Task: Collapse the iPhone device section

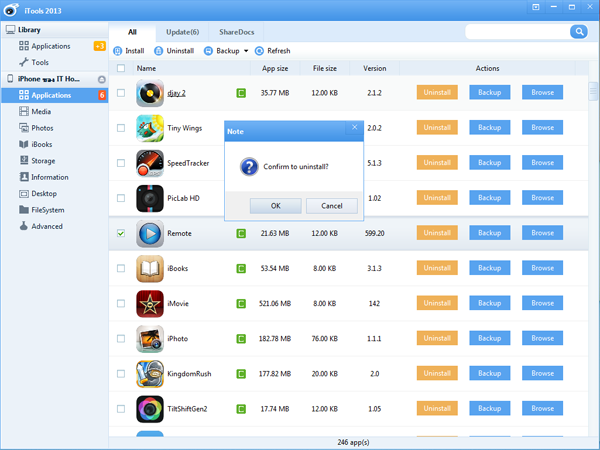Action: [x=101, y=78]
